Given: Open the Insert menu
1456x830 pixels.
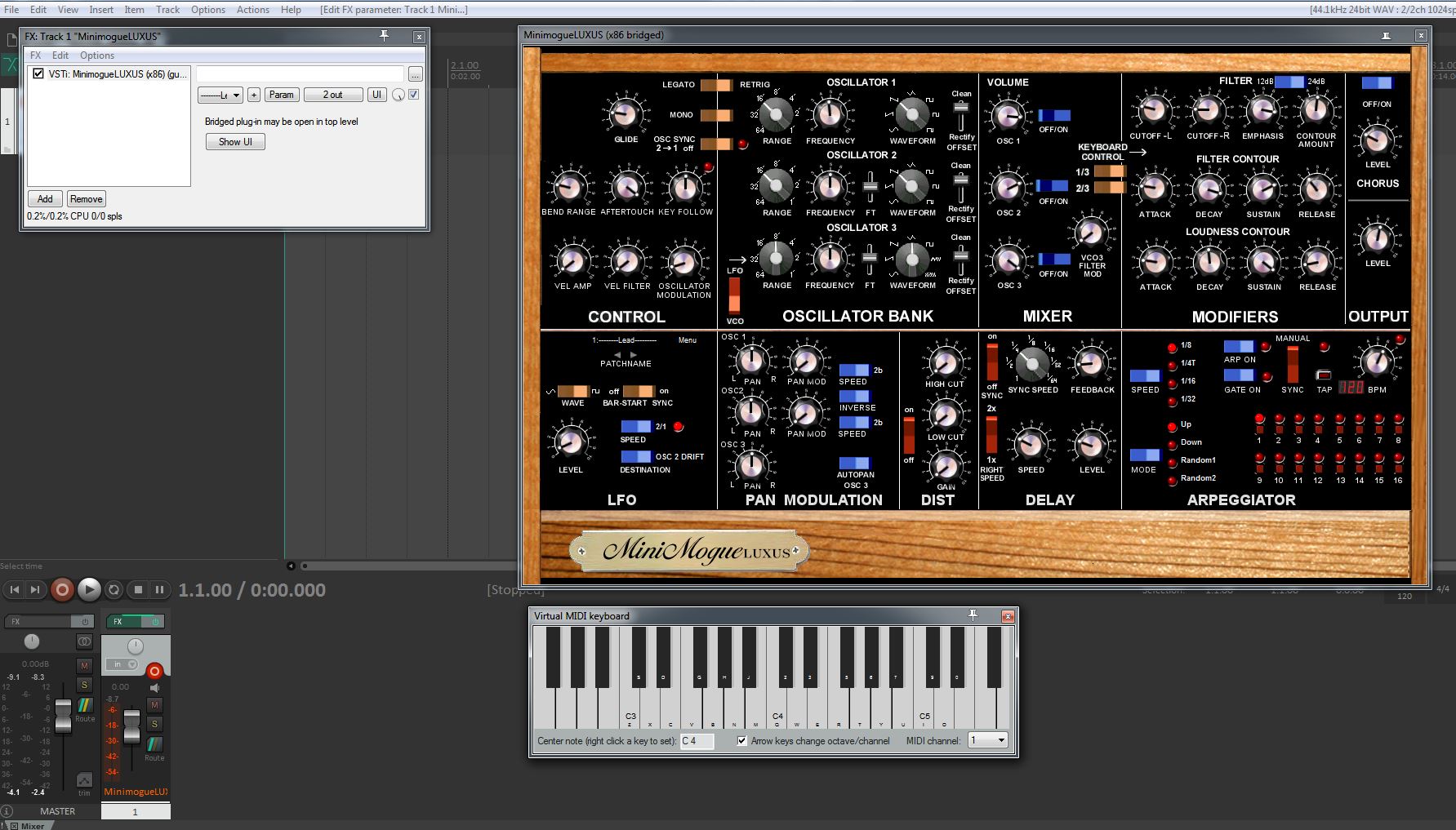Looking at the screenshot, I should click(101, 10).
